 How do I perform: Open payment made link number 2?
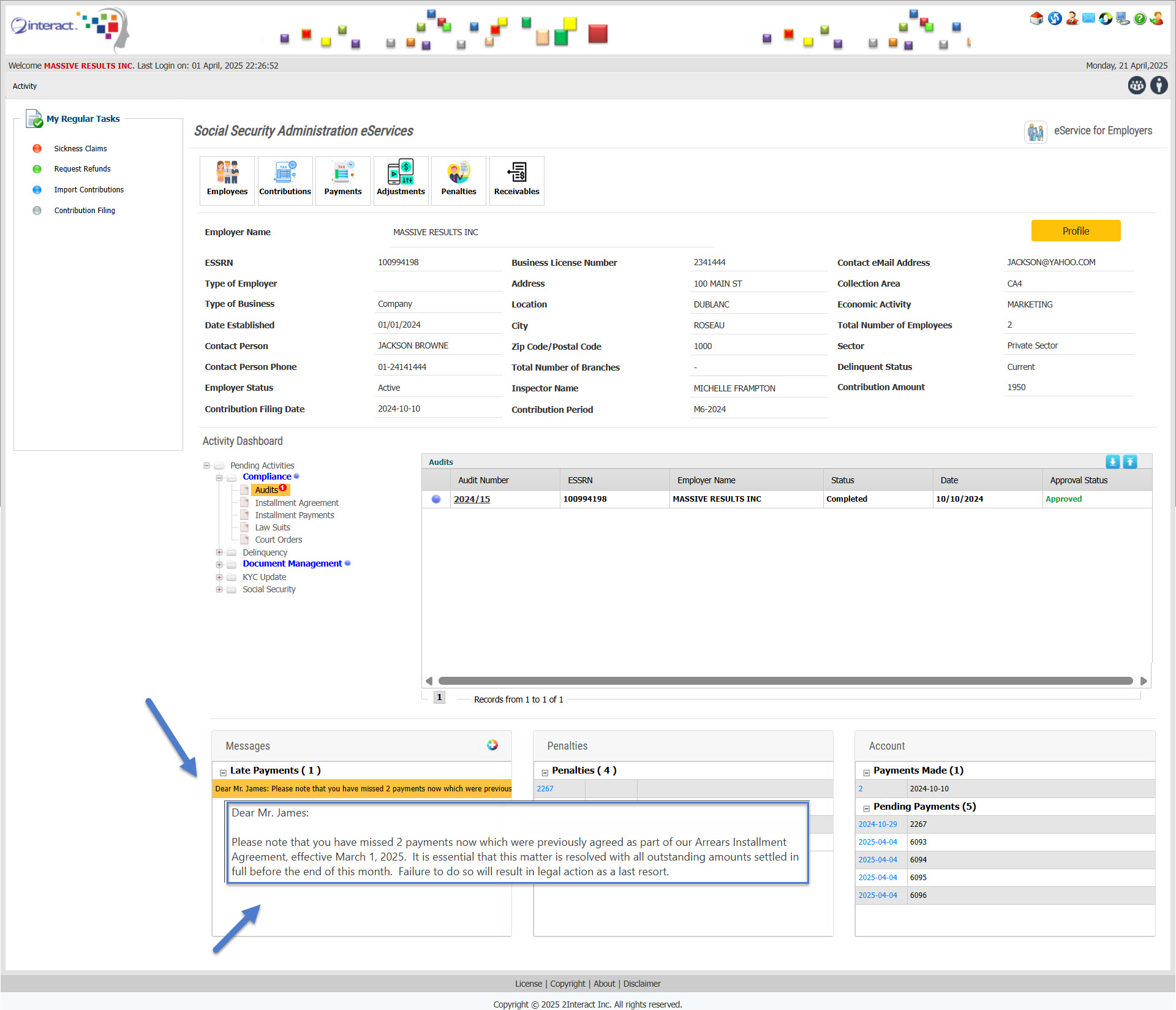(x=861, y=789)
